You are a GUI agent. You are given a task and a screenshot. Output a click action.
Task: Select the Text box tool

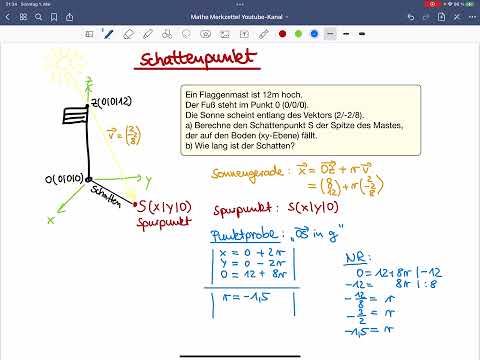pyautogui.click(x=244, y=34)
